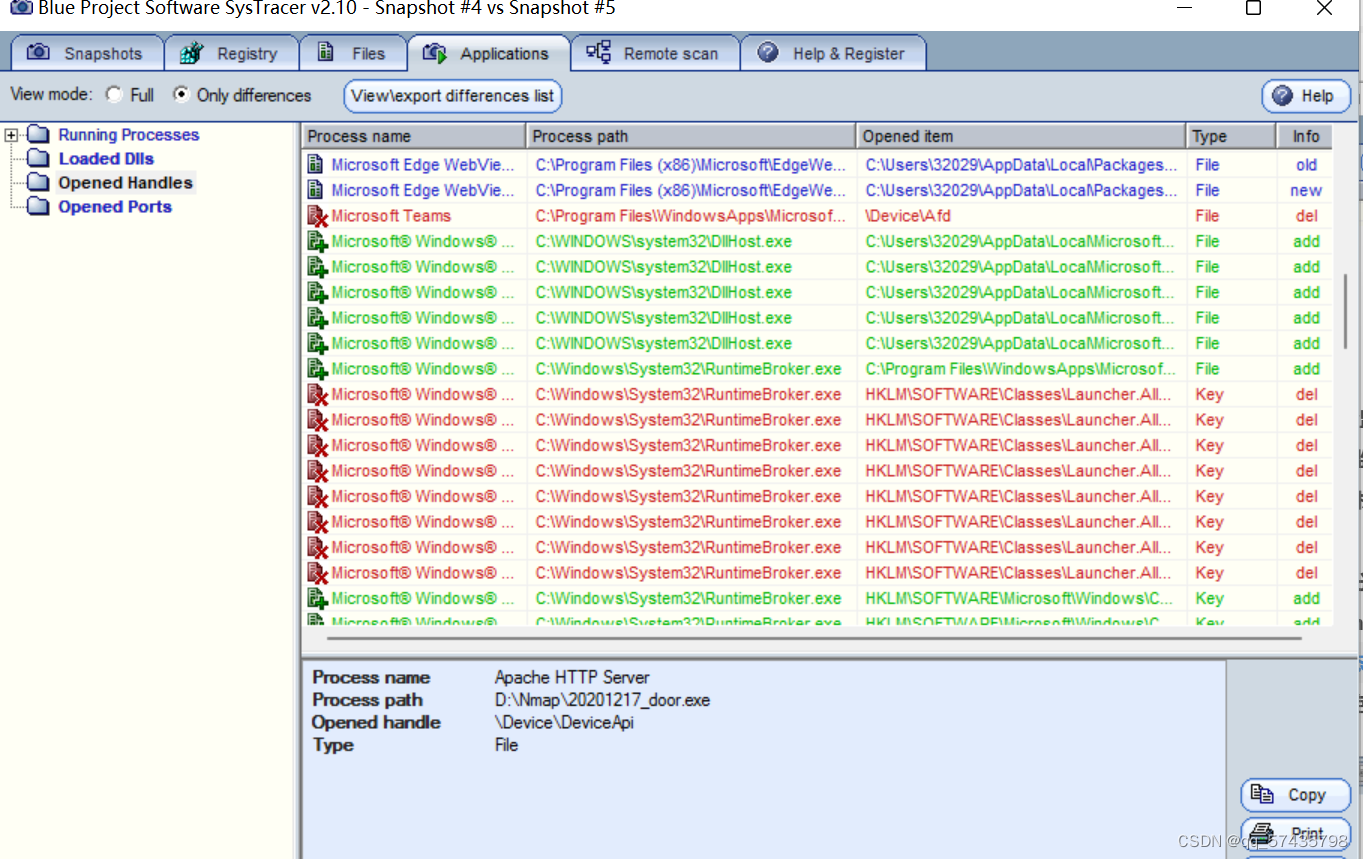The height and width of the screenshot is (859, 1363).
Task: Click the D:\Nmap\20201217_door.exe path value
Action: (602, 700)
